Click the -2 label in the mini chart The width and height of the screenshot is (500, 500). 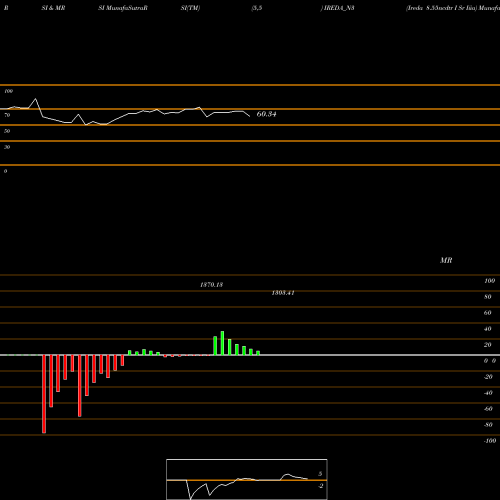point(320,486)
